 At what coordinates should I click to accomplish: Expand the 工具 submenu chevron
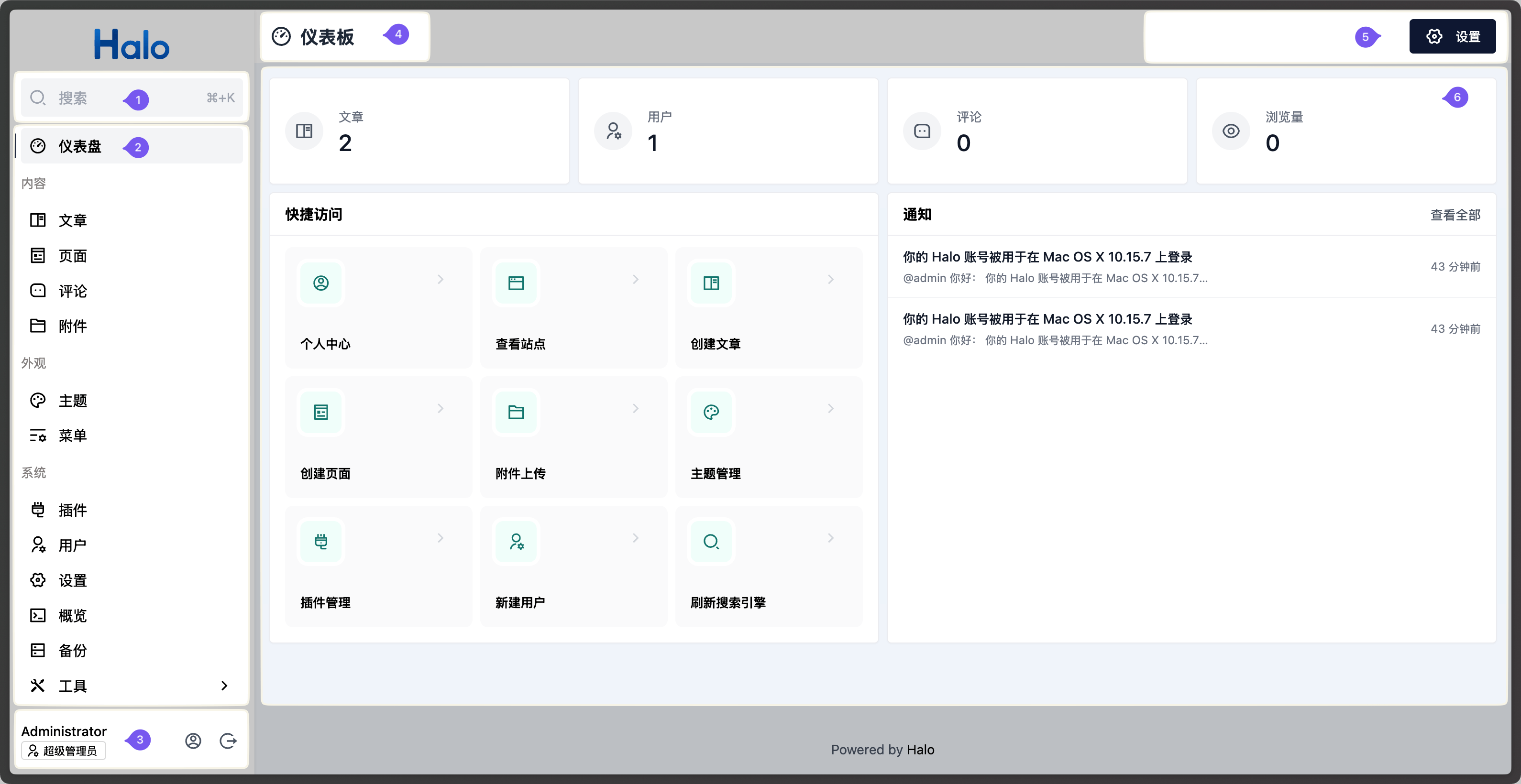[x=224, y=686]
